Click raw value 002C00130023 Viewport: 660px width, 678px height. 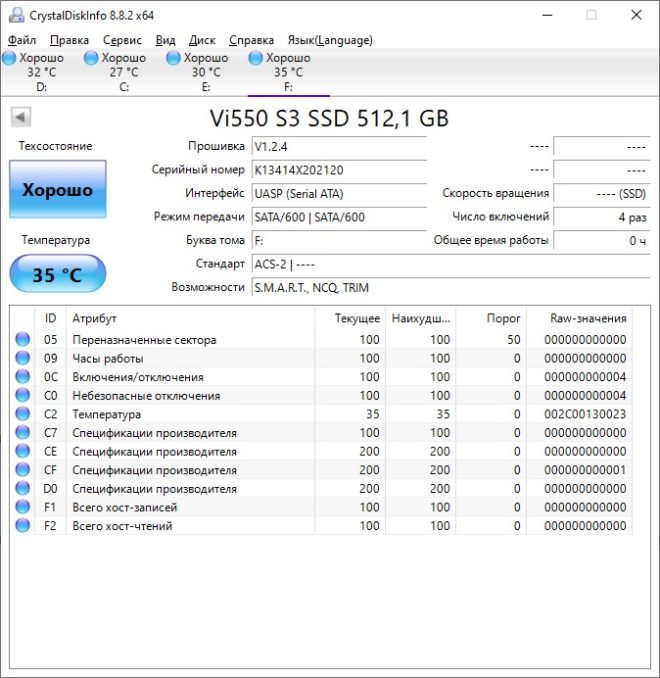click(585, 414)
